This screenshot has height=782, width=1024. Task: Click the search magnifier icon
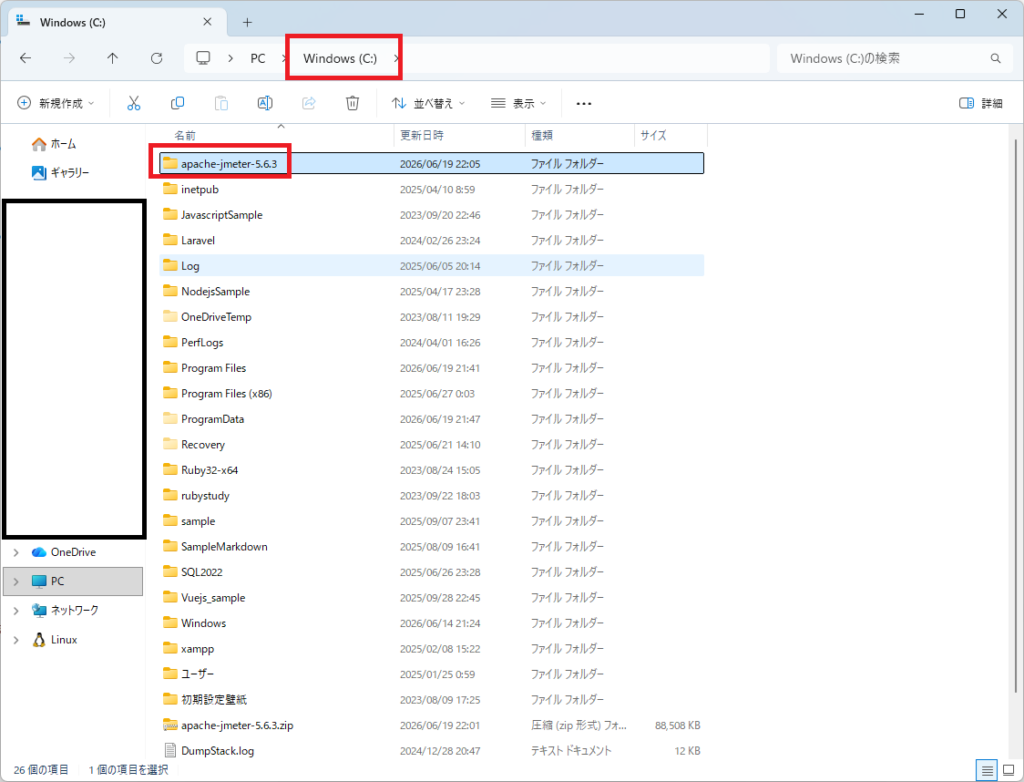pos(995,58)
